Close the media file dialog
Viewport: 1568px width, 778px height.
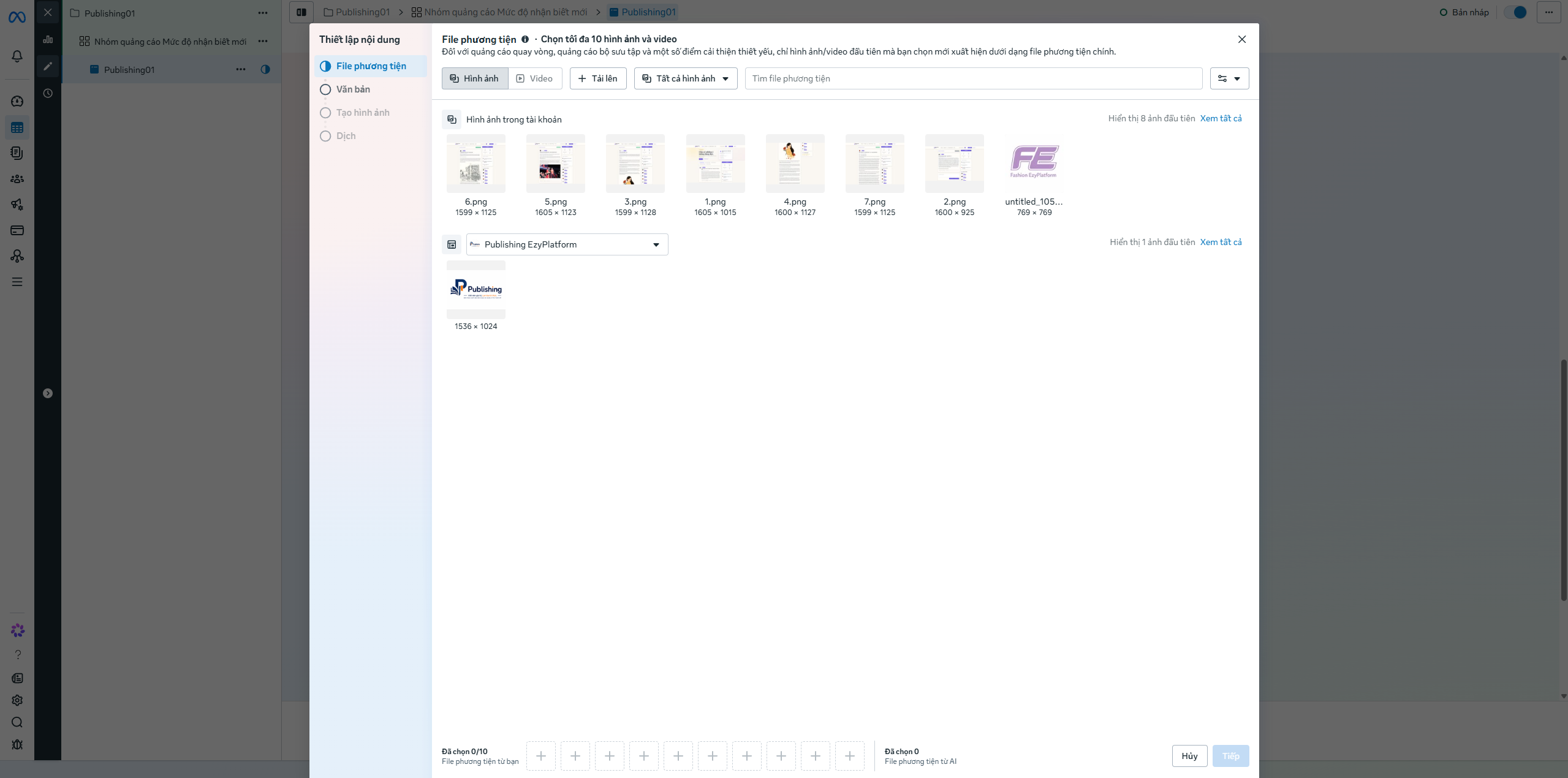click(x=1242, y=39)
